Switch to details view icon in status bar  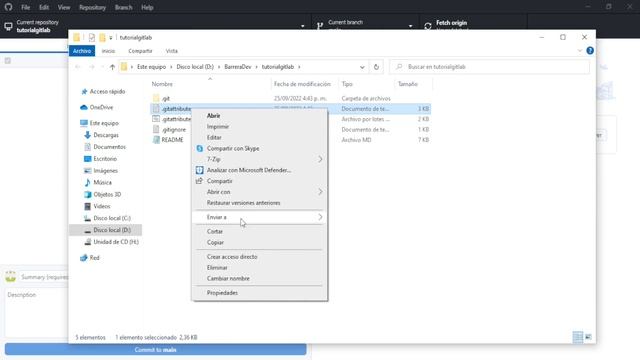[x=578, y=337]
